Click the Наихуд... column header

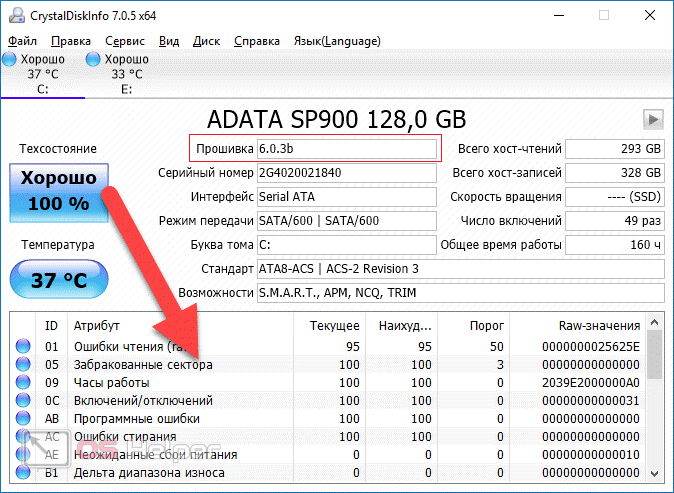(x=401, y=326)
